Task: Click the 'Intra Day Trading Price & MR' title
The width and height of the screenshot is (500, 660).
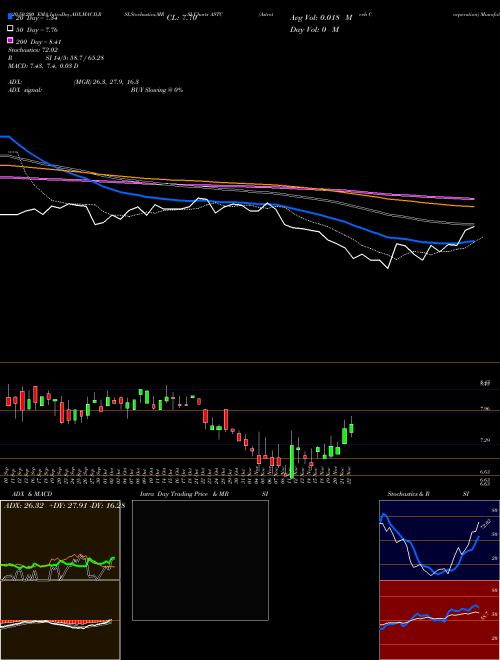Action: 184,494
